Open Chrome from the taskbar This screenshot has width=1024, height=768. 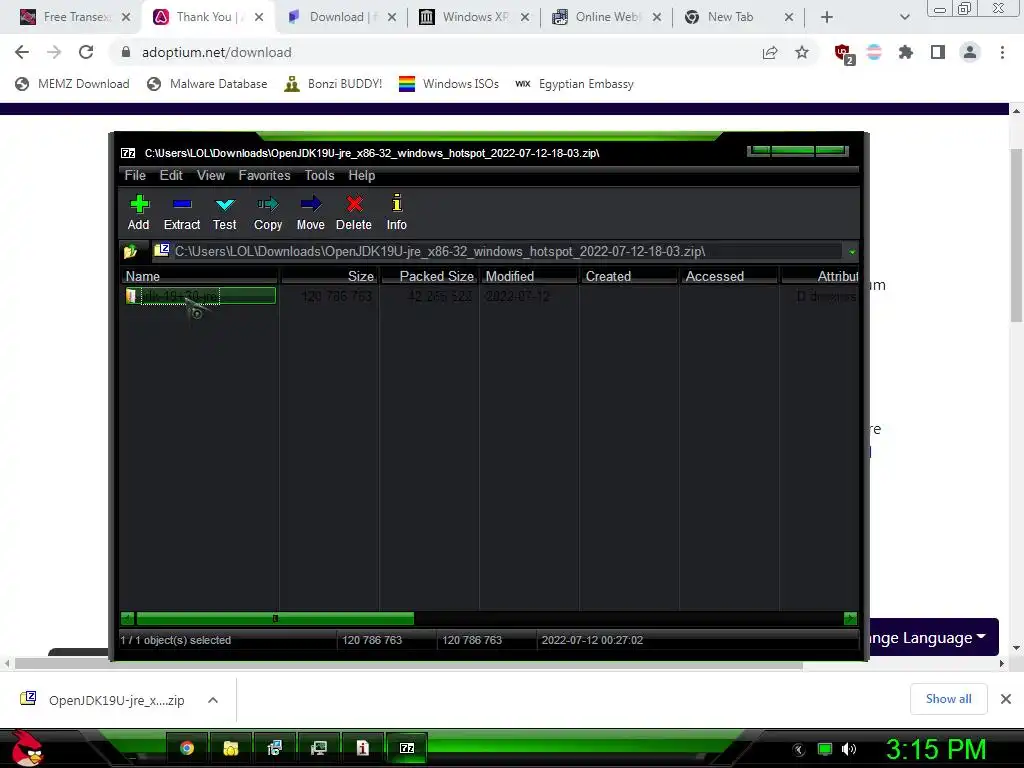click(x=187, y=748)
